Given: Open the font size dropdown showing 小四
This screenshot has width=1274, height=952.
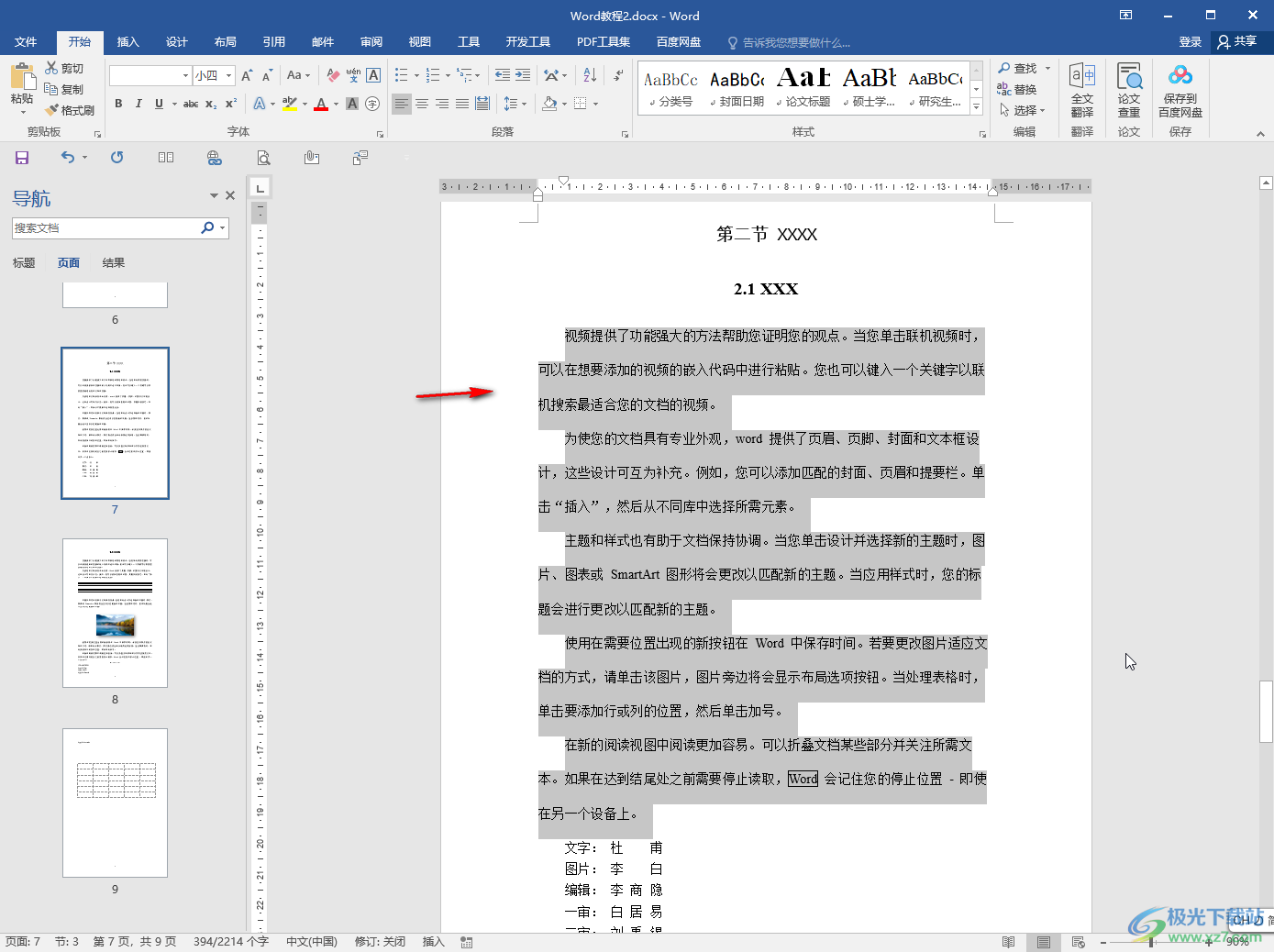Looking at the screenshot, I should (x=229, y=75).
